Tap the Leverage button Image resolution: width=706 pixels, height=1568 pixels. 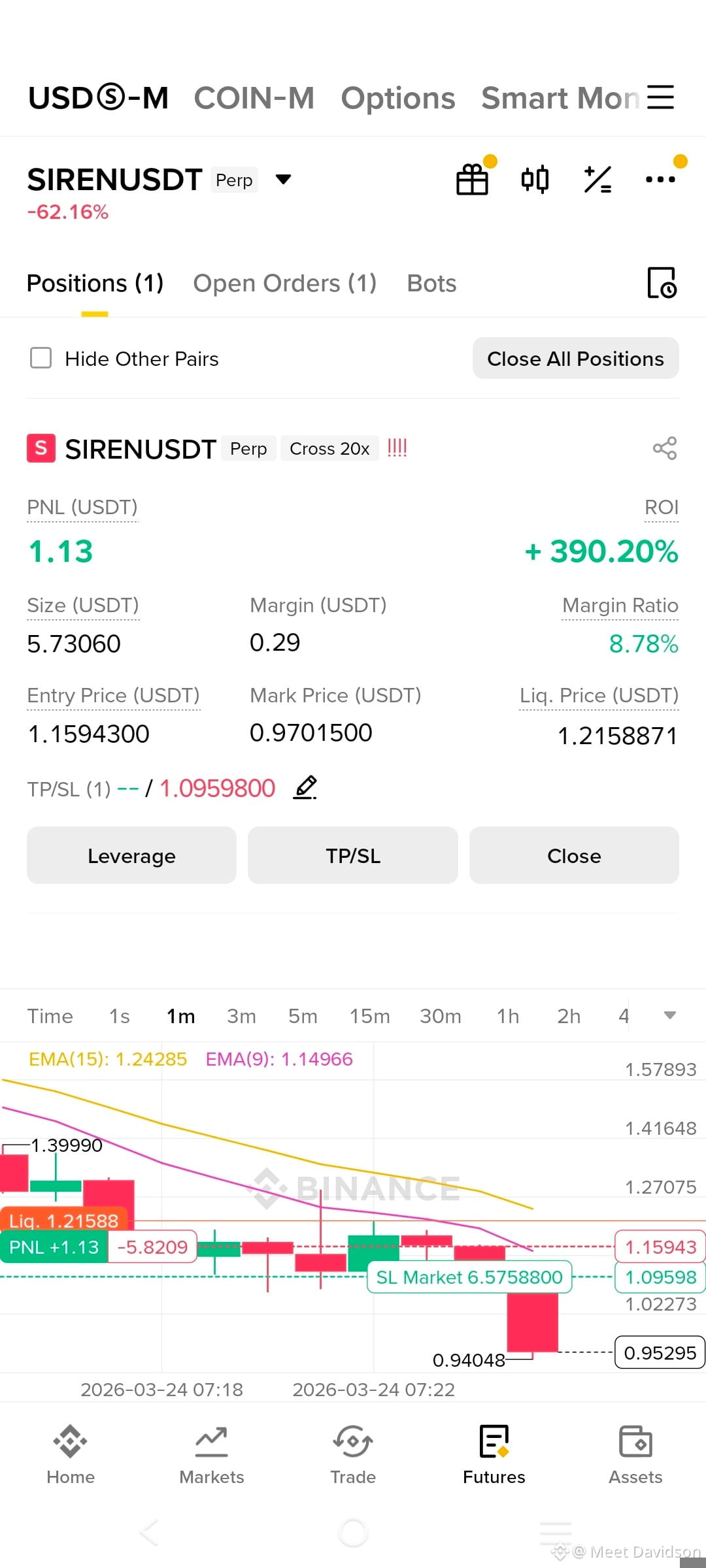131,855
